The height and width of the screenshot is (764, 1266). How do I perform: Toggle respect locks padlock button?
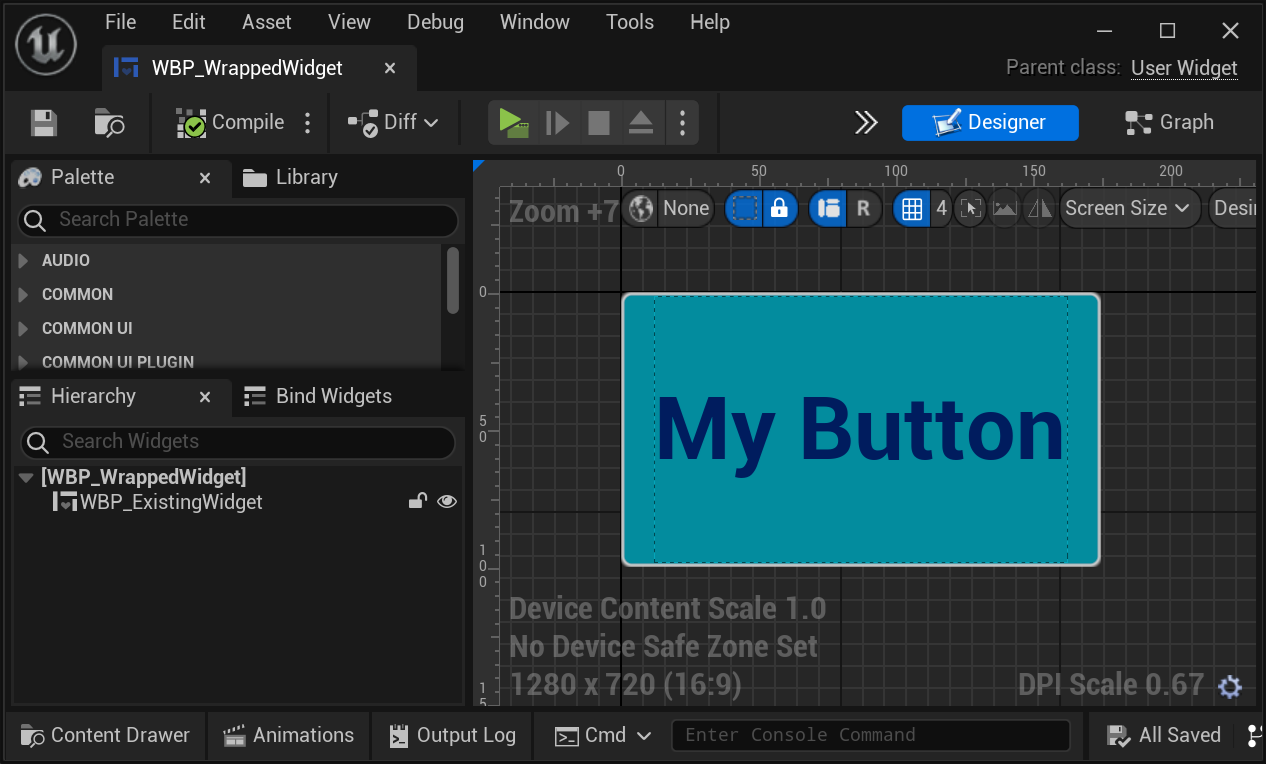[x=780, y=208]
